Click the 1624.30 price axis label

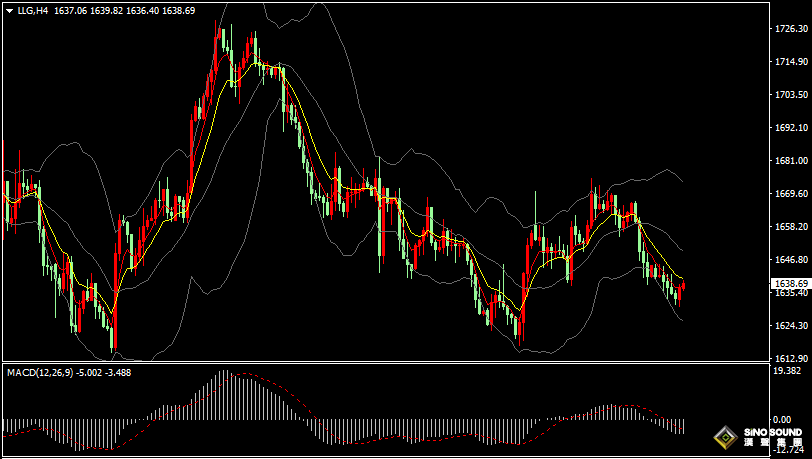(791, 326)
